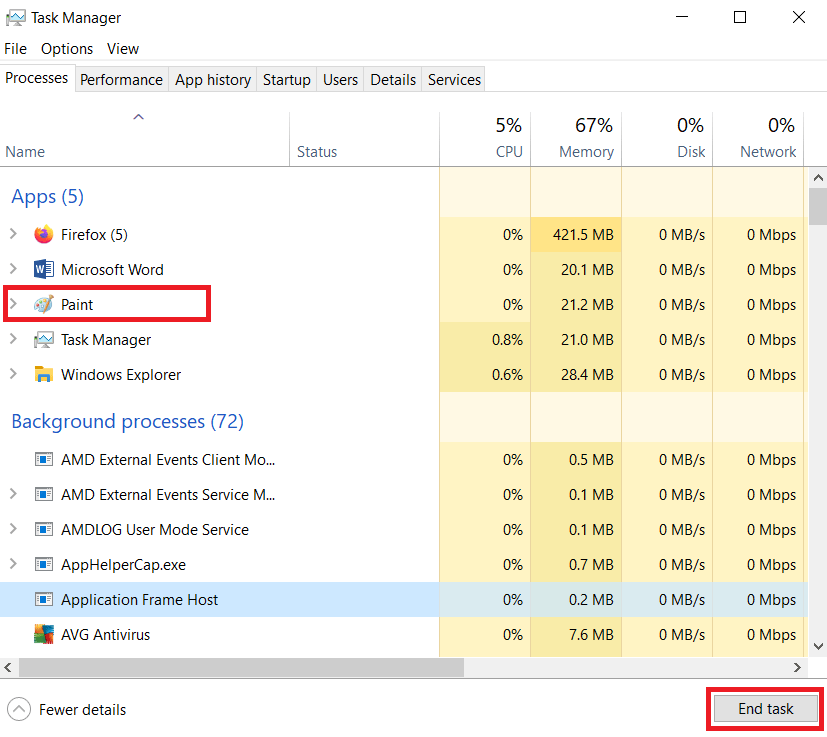Click the Task Manager title bar icon

click(15, 18)
